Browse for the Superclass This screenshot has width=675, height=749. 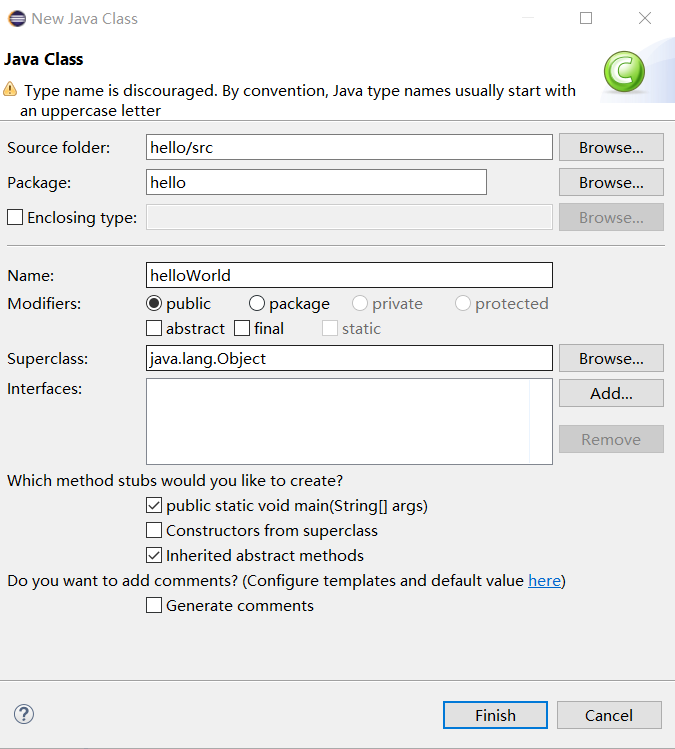(611, 358)
